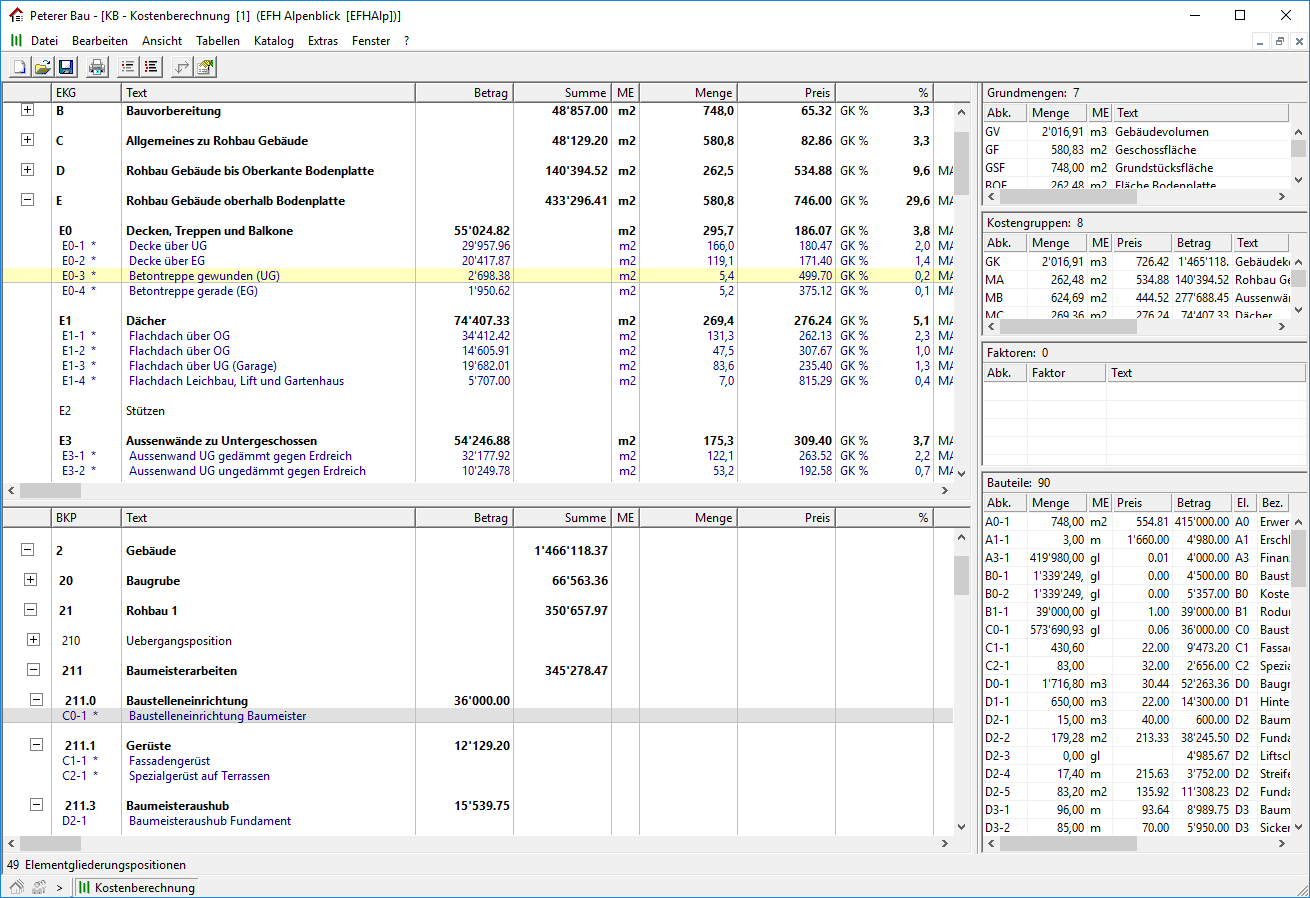
Task: Switch to the Kostenberechnung window tab
Action: 137,887
